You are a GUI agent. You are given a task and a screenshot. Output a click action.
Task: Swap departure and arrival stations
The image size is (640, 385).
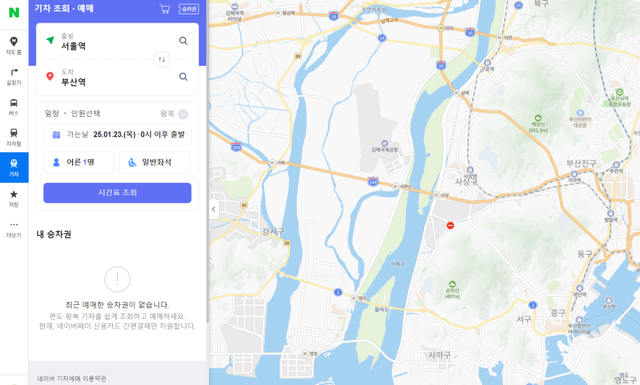point(162,59)
